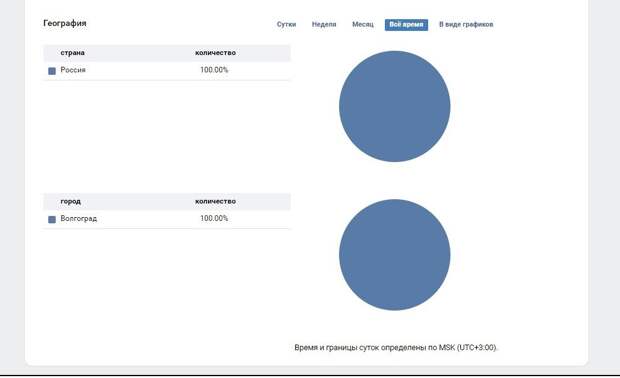Click the Волгоград color swatch
620x378 pixels.
52,219
